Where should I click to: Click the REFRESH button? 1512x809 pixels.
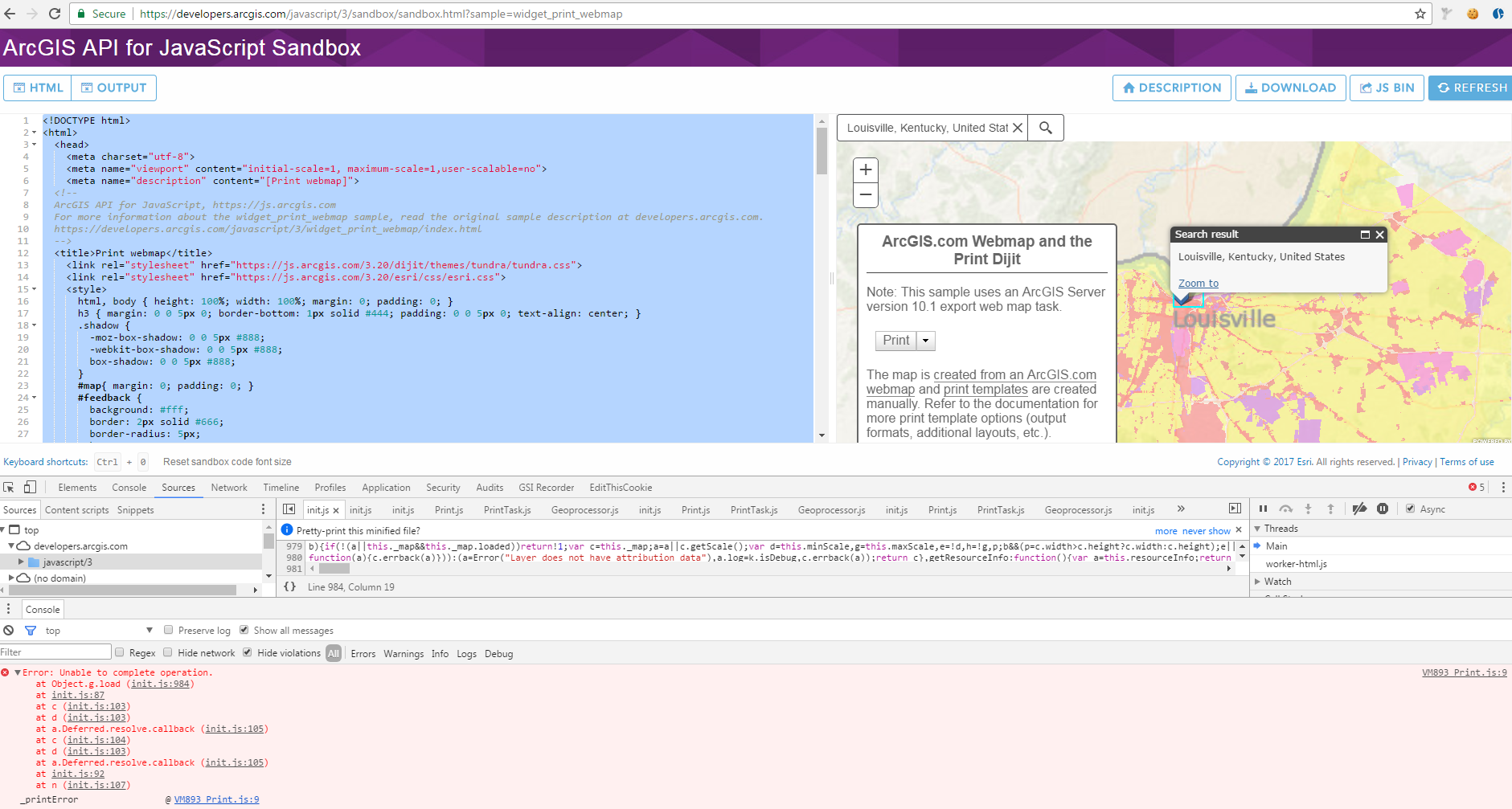(x=1472, y=88)
